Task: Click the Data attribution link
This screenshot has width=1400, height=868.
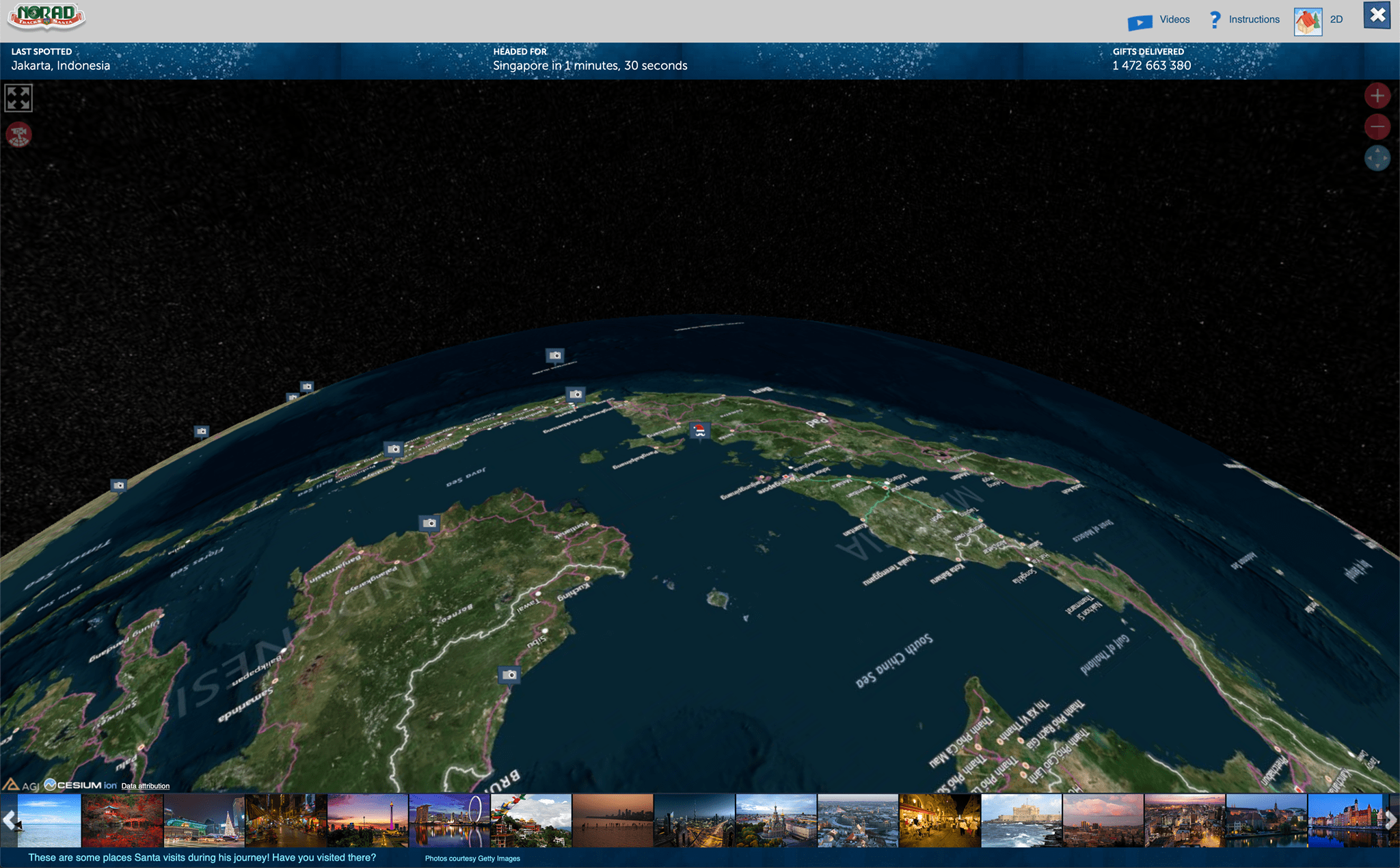Action: pyautogui.click(x=145, y=786)
